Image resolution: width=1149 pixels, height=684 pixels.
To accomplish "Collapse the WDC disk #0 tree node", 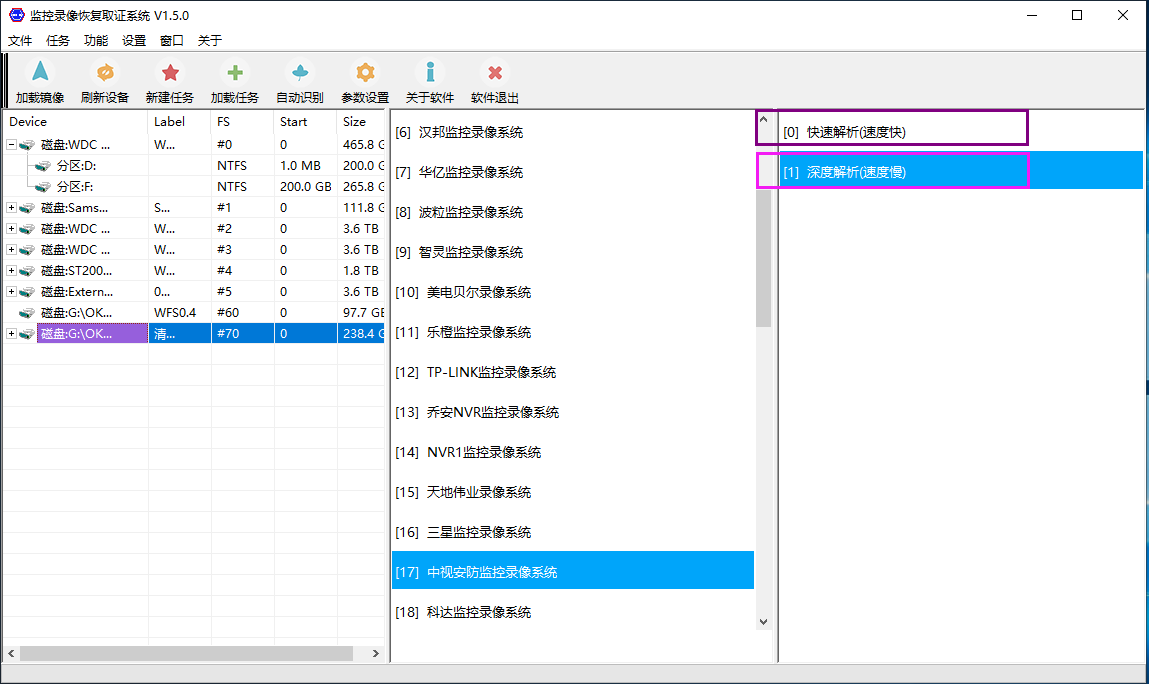I will point(11,144).
